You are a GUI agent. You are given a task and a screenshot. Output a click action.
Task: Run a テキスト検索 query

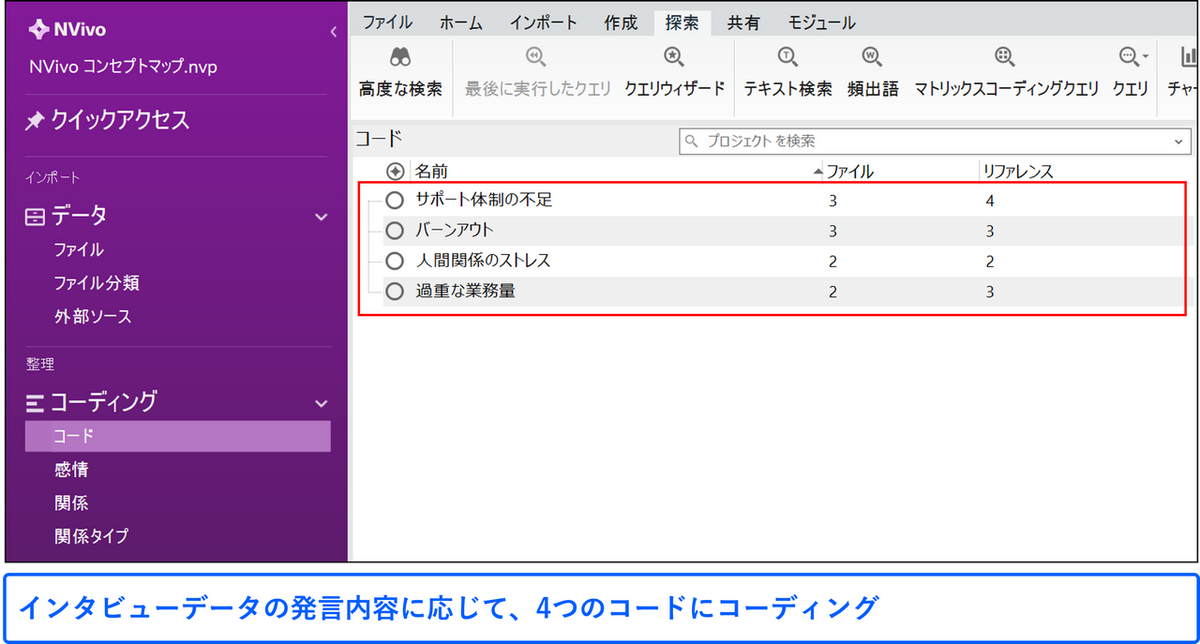point(787,58)
